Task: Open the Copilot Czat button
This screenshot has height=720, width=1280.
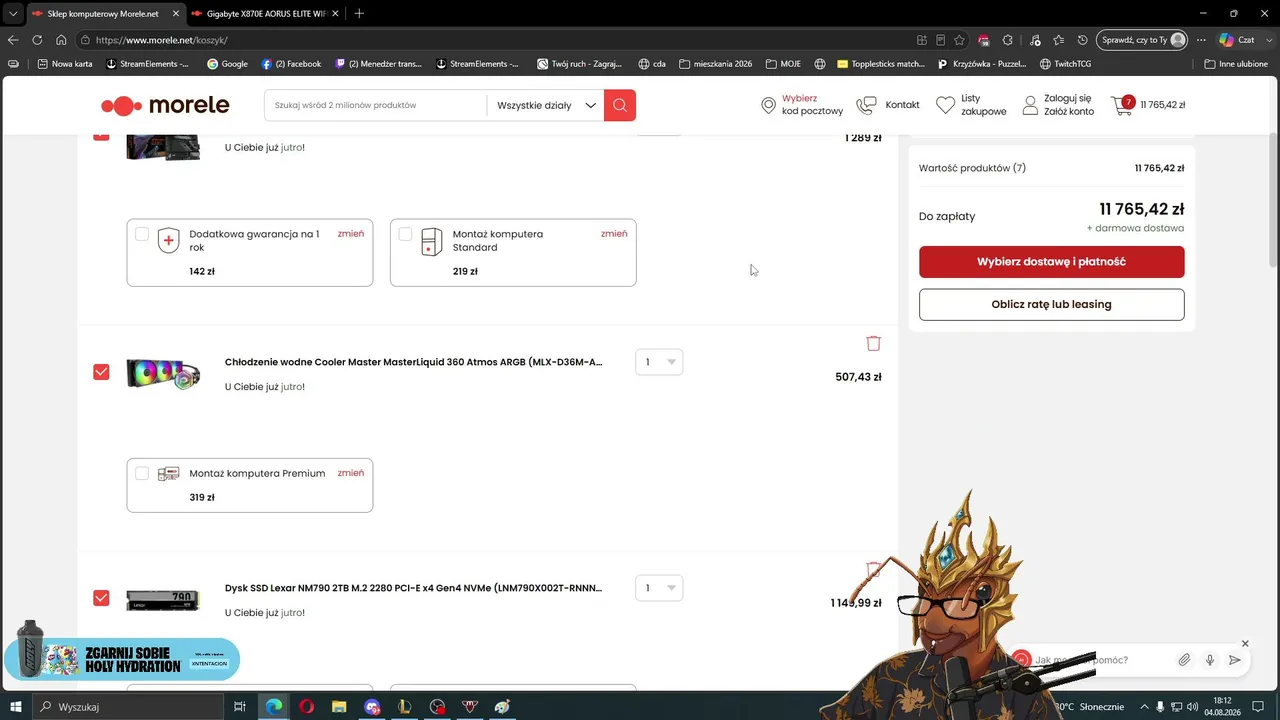Action: [x=1236, y=40]
